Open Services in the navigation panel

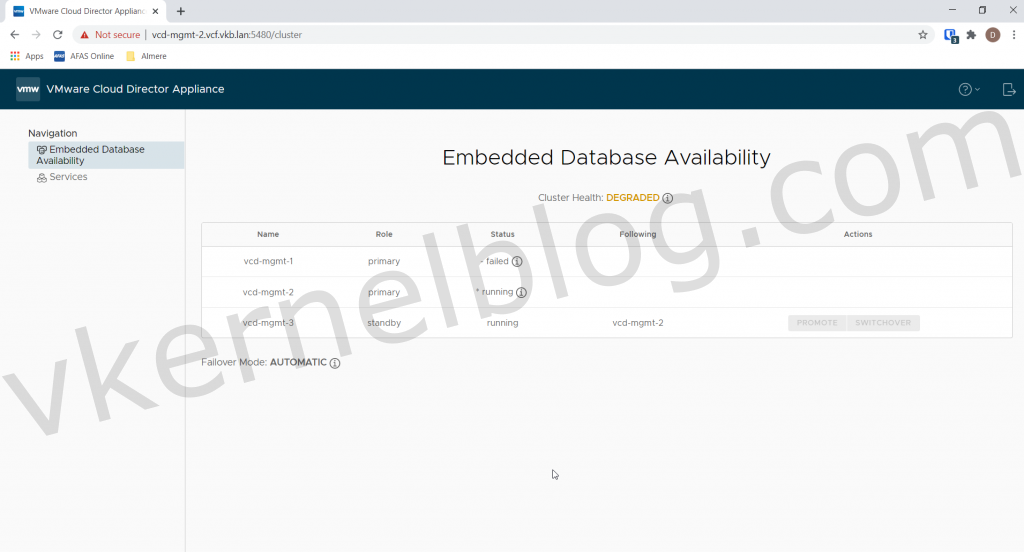(x=68, y=177)
